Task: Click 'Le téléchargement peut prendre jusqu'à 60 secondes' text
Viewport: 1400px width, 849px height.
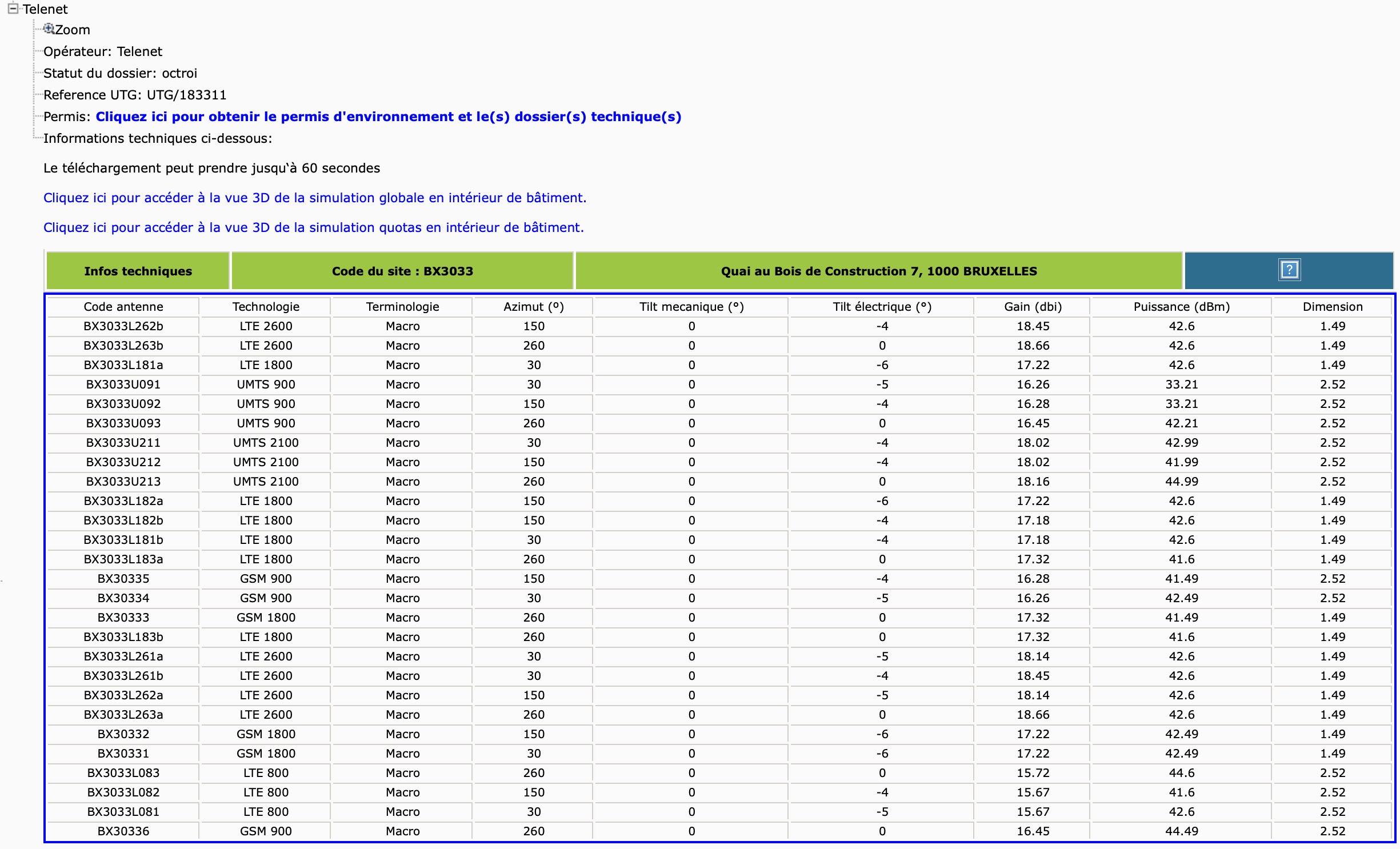Action: (x=211, y=168)
